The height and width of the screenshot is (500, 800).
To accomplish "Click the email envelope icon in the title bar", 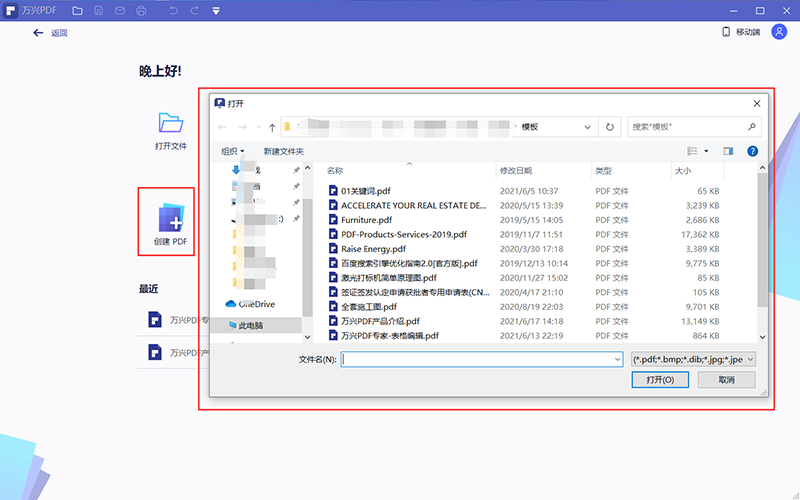I will point(119,11).
